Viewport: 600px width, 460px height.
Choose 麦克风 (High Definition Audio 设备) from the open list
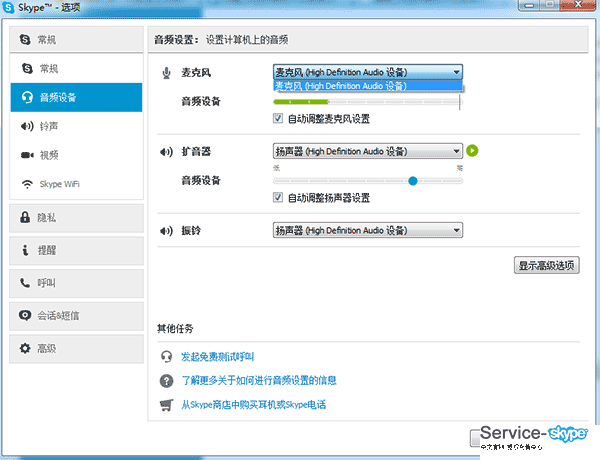(x=368, y=86)
